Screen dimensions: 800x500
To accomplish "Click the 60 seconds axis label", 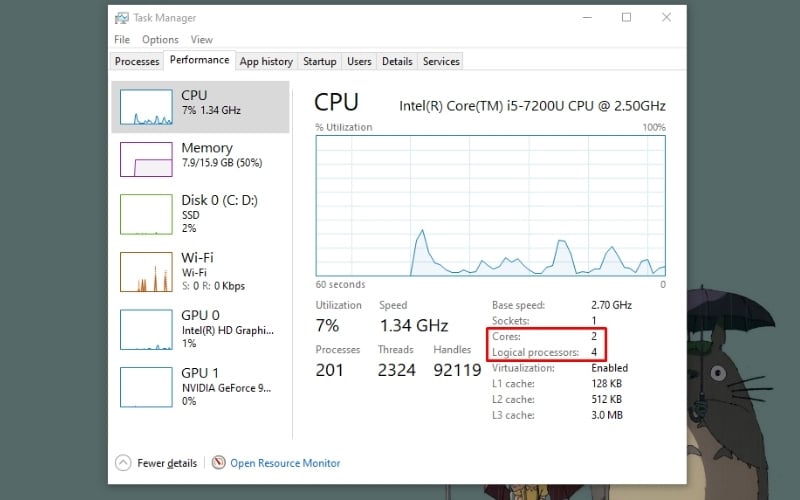I will click(x=340, y=285).
